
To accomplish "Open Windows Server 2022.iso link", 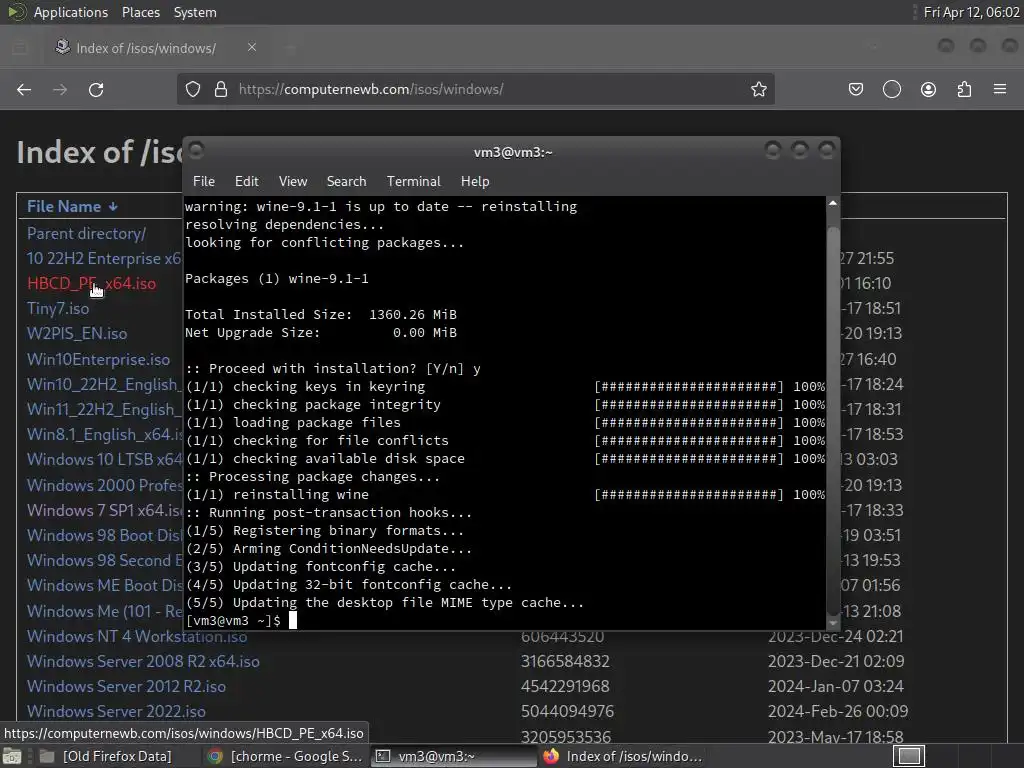I will (x=116, y=711).
